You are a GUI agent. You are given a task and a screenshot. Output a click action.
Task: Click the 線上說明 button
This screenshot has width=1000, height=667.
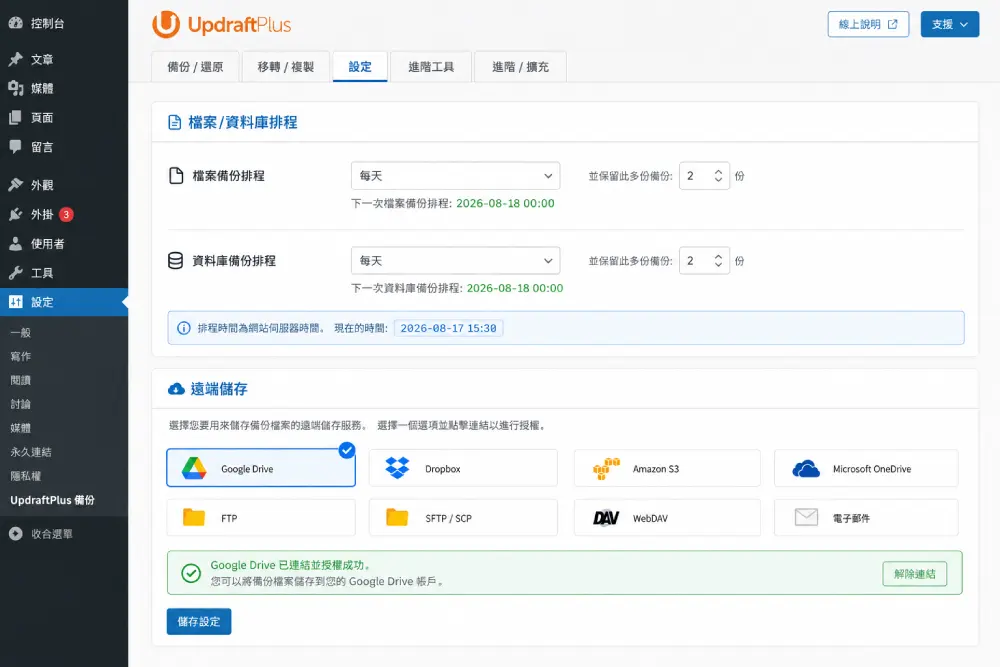tap(868, 24)
